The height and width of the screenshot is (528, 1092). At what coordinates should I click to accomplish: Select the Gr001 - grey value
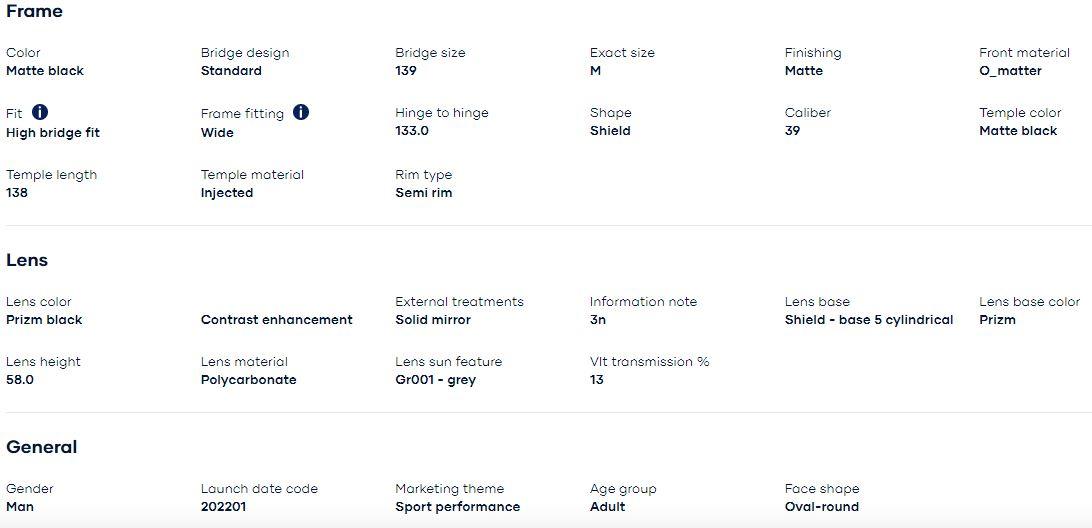[436, 380]
